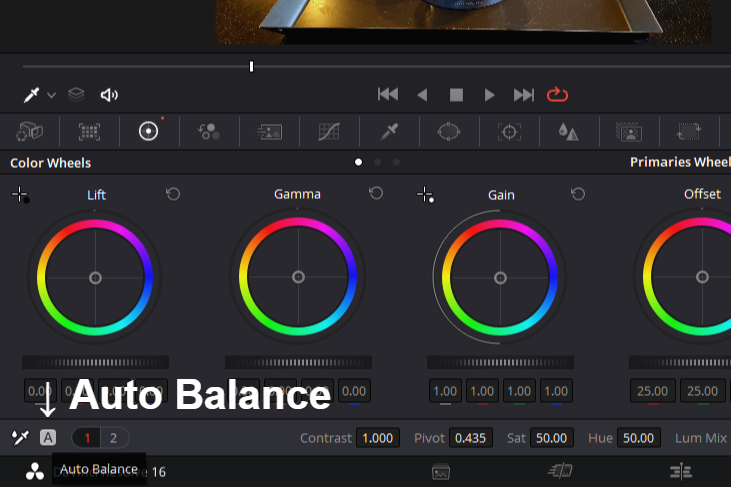The height and width of the screenshot is (487, 731).
Task: Play the clip forward
Action: pyautogui.click(x=489, y=95)
